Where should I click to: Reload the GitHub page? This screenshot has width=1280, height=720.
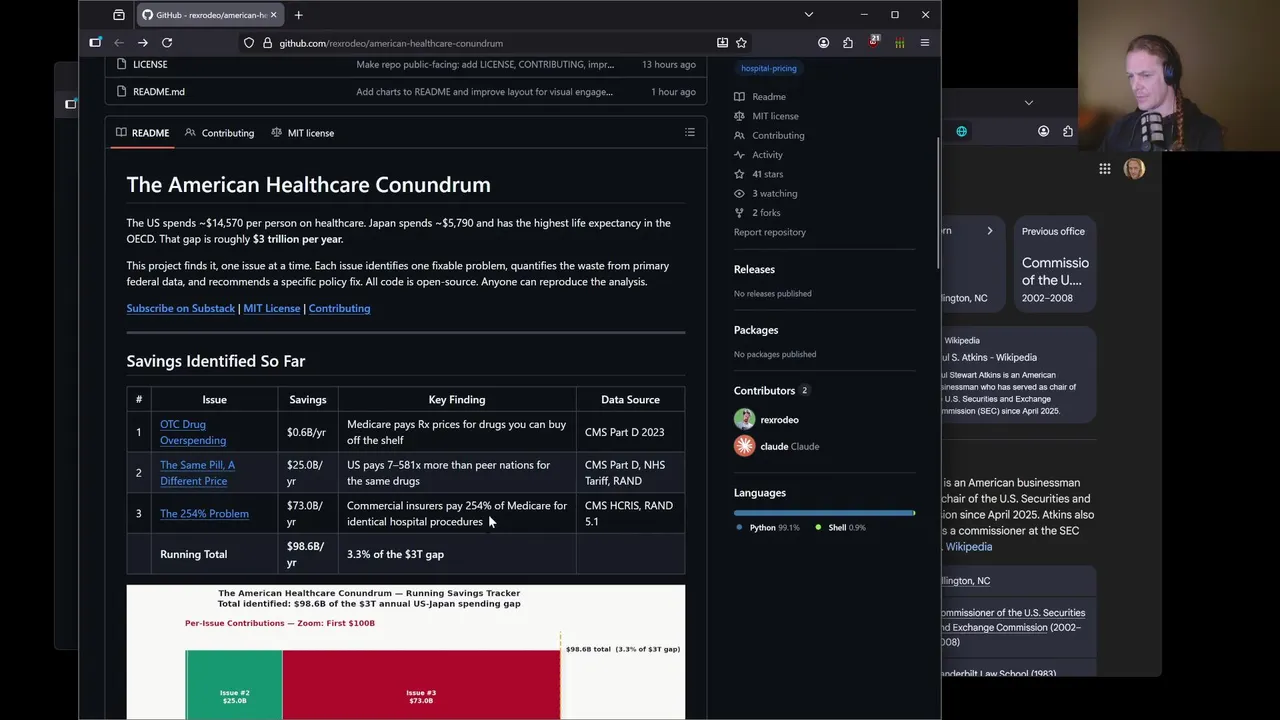pyautogui.click(x=167, y=43)
